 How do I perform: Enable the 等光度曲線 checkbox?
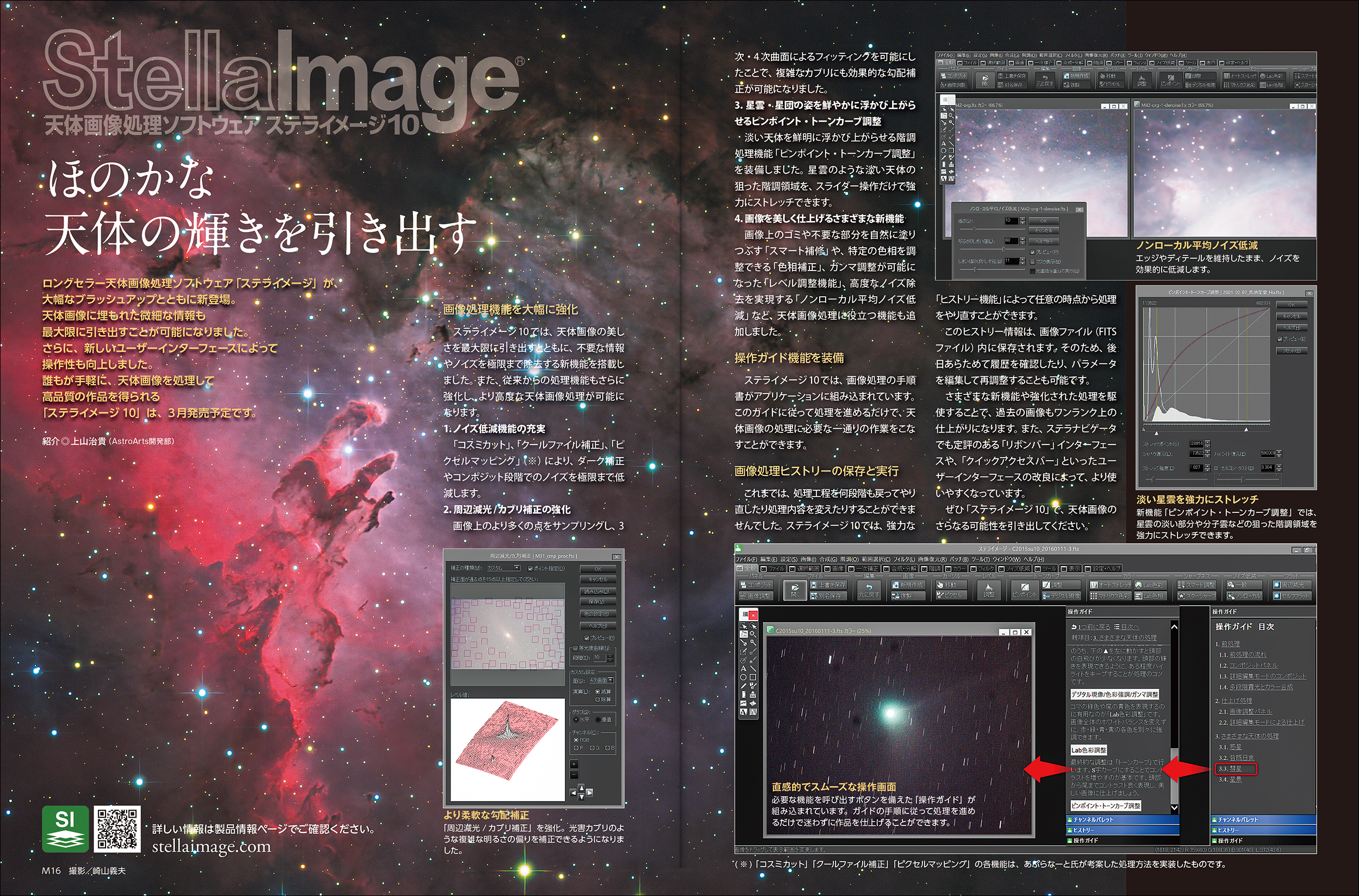click(x=575, y=649)
